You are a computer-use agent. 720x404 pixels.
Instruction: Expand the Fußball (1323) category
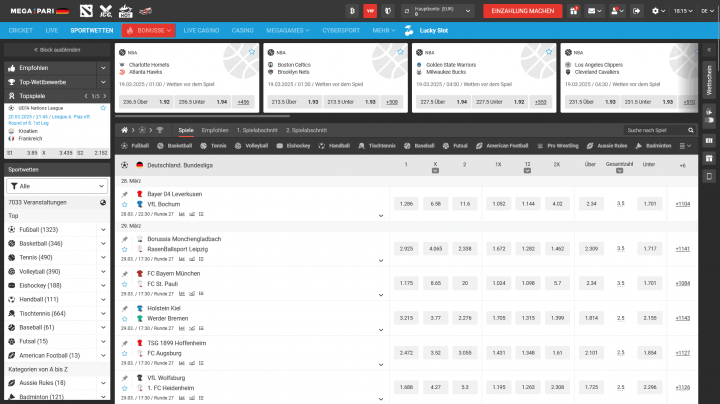pyautogui.click(x=103, y=230)
